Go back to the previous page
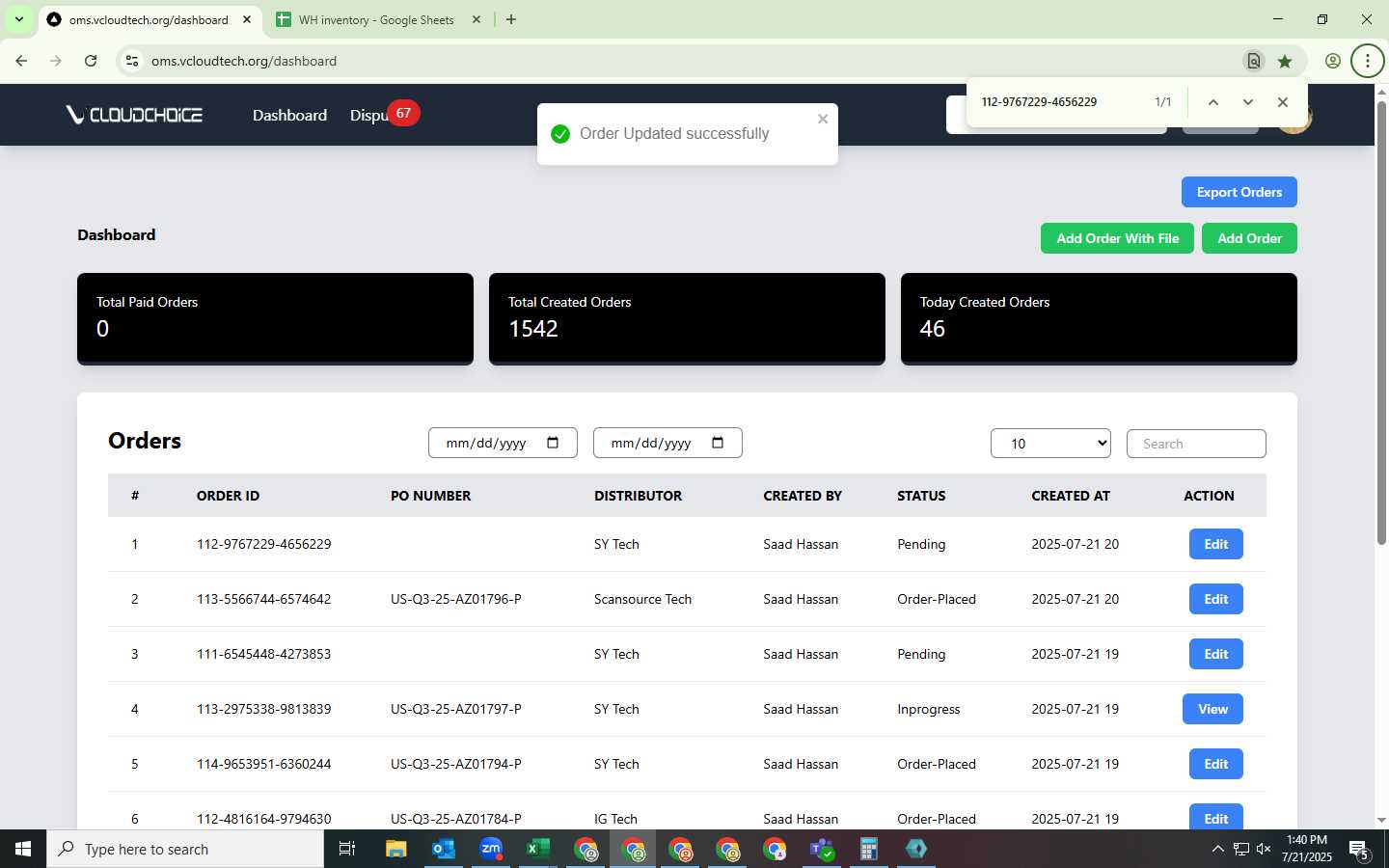 point(21,61)
